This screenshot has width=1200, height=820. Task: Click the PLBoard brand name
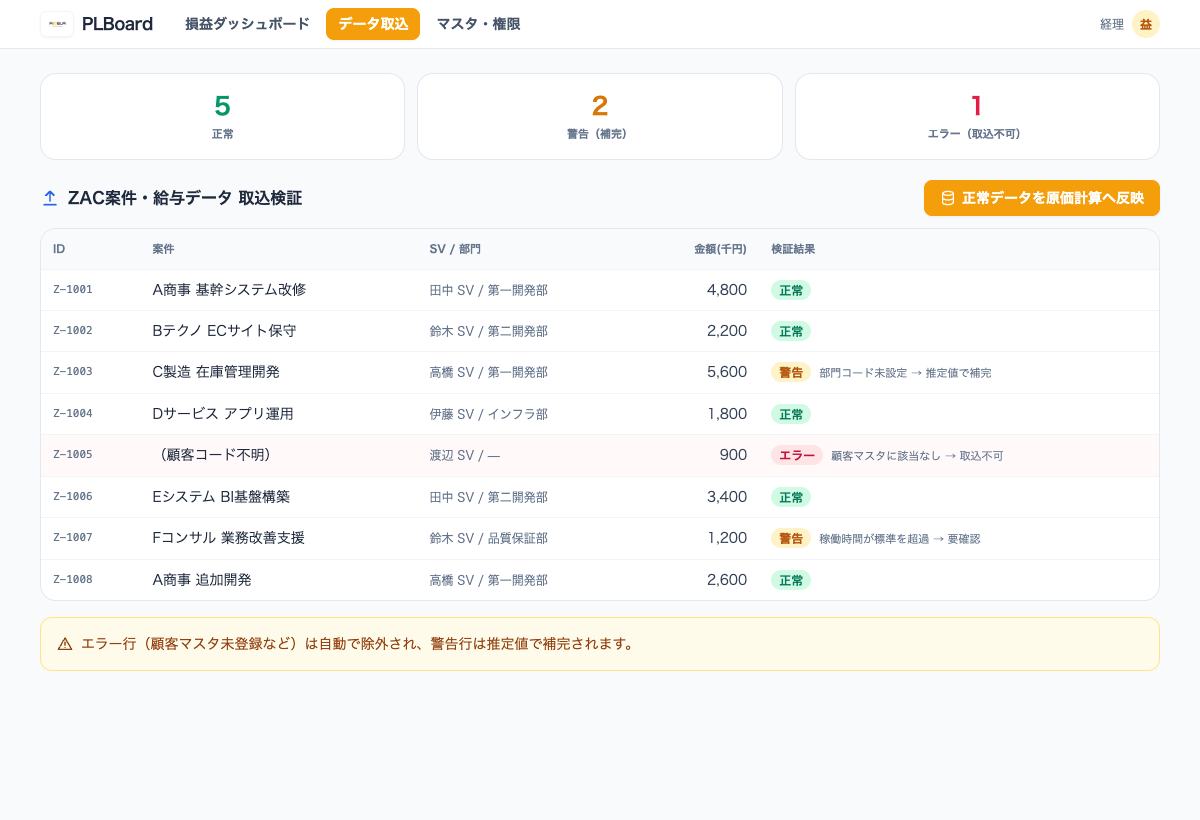coord(117,24)
